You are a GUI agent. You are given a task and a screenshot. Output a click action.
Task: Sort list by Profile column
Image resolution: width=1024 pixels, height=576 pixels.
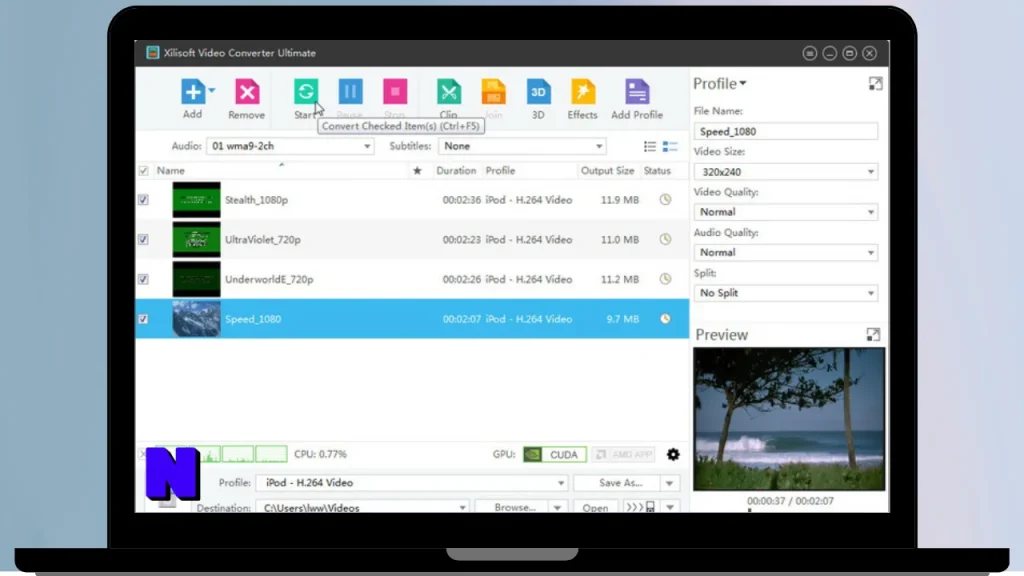click(500, 171)
